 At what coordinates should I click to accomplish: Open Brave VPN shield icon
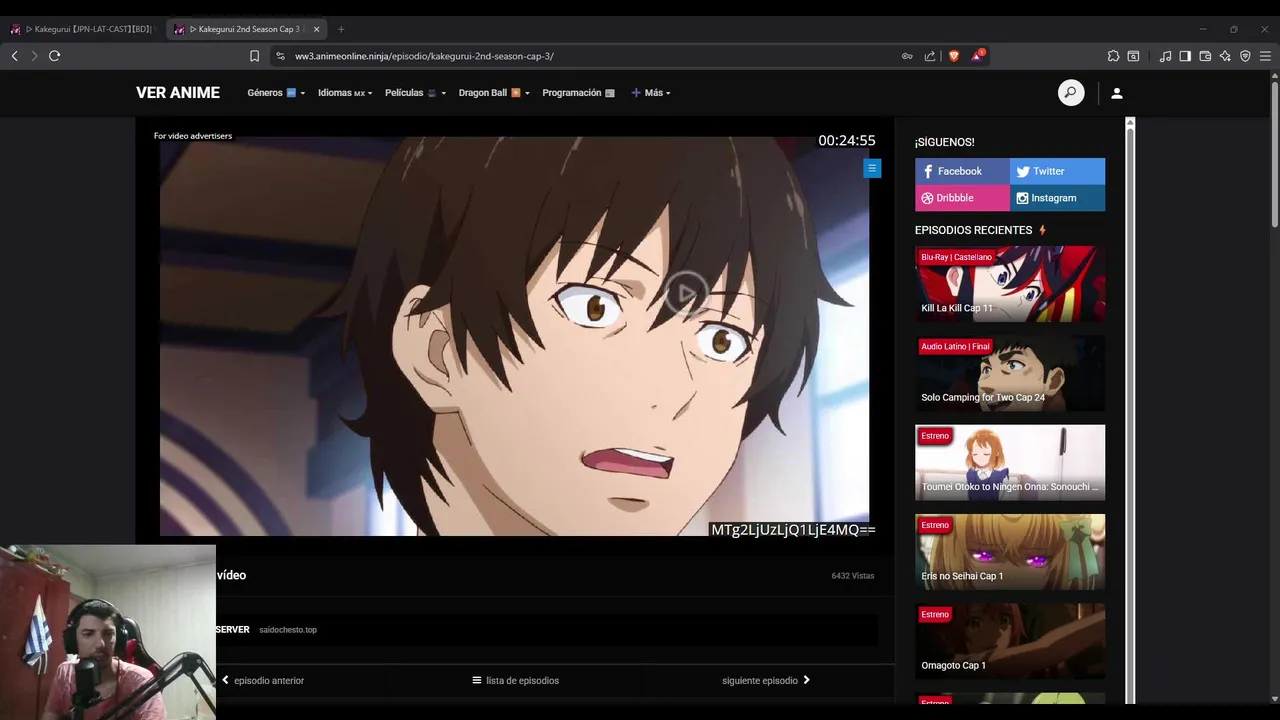coord(1245,56)
